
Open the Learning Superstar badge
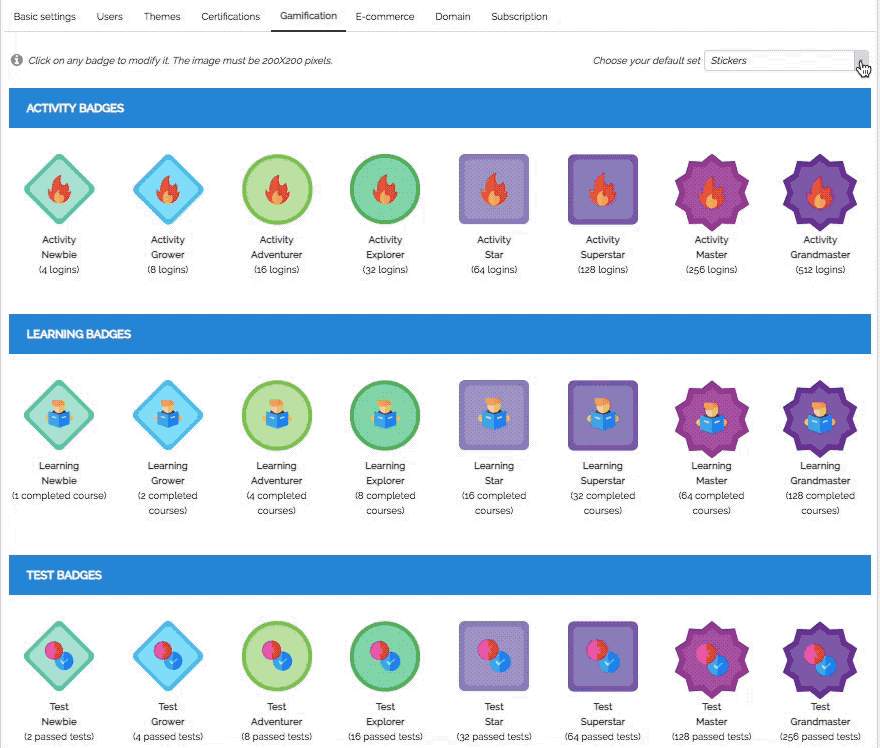tap(602, 414)
